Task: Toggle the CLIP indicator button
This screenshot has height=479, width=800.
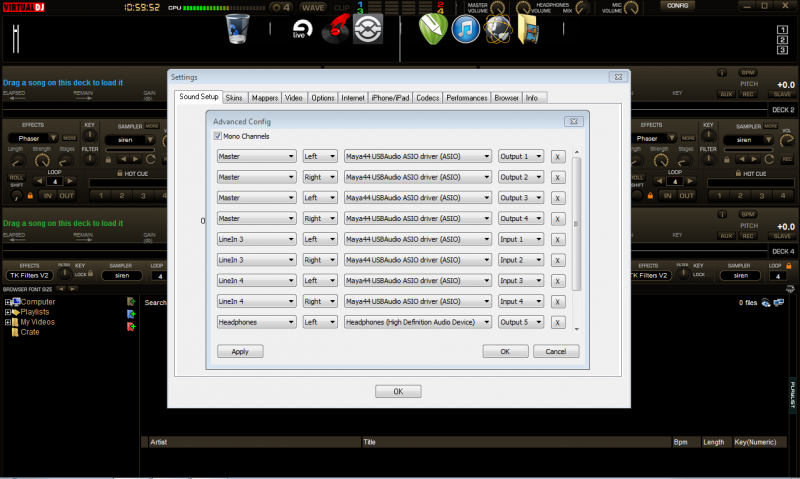Action: 341,8
